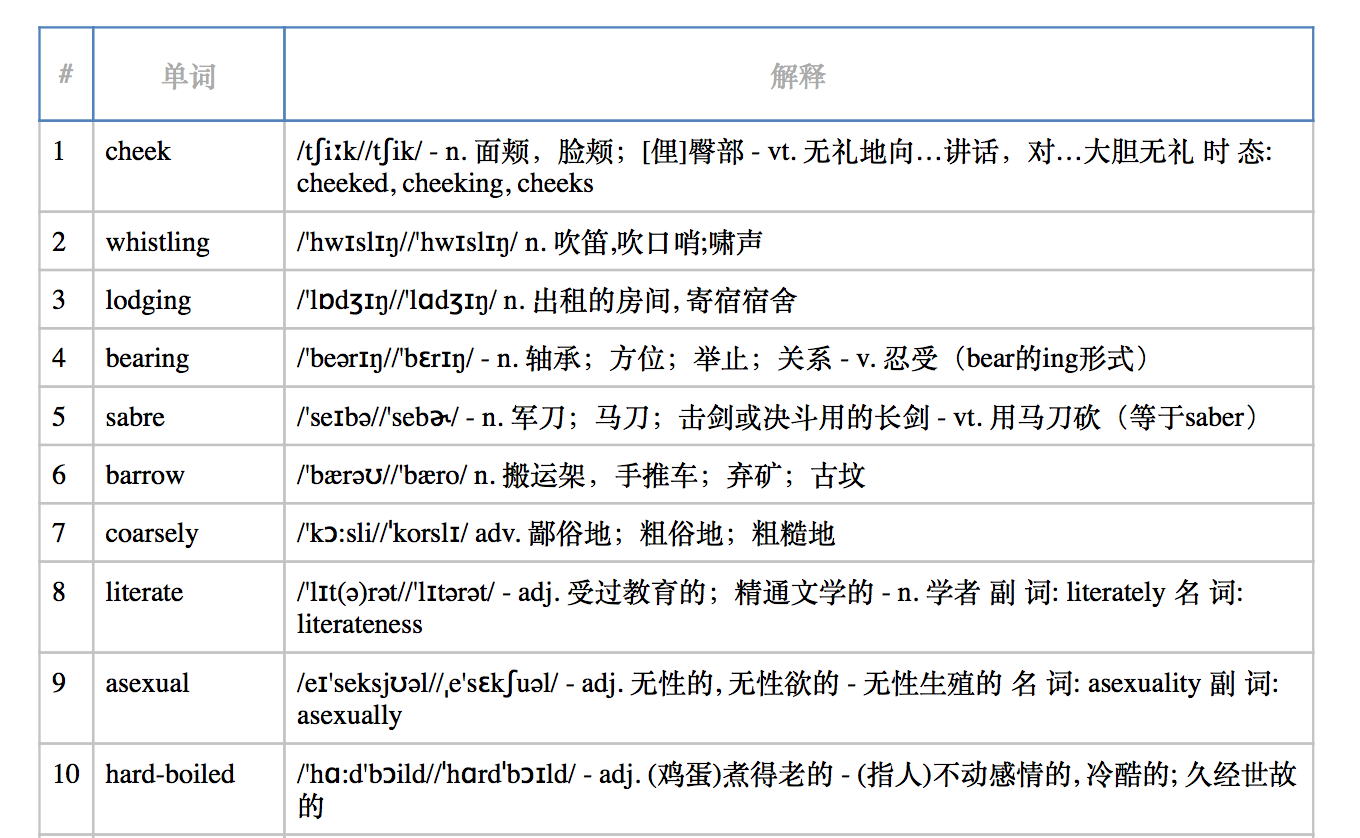1360x838 pixels.
Task: Select the word 'lodging'
Action: [x=148, y=300]
